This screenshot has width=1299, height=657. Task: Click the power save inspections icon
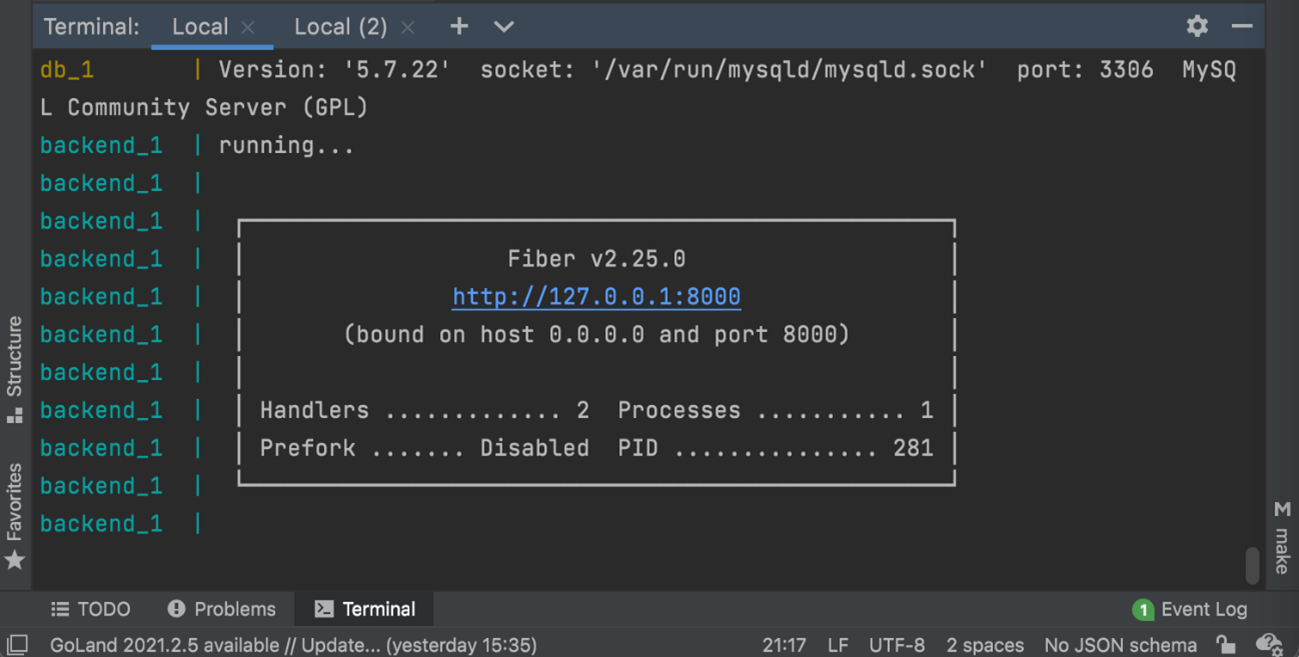(x=1268, y=645)
